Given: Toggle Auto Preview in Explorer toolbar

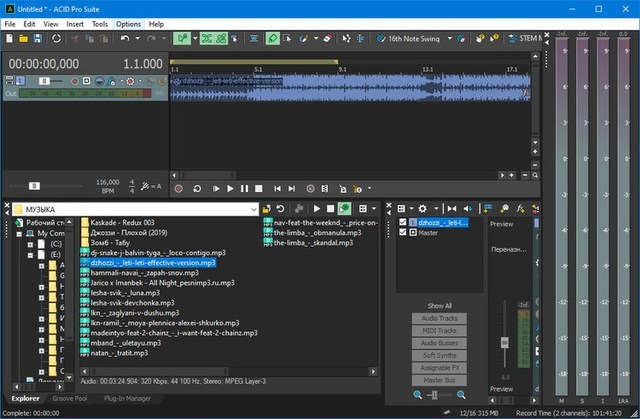Looking at the screenshot, I should [x=344, y=208].
